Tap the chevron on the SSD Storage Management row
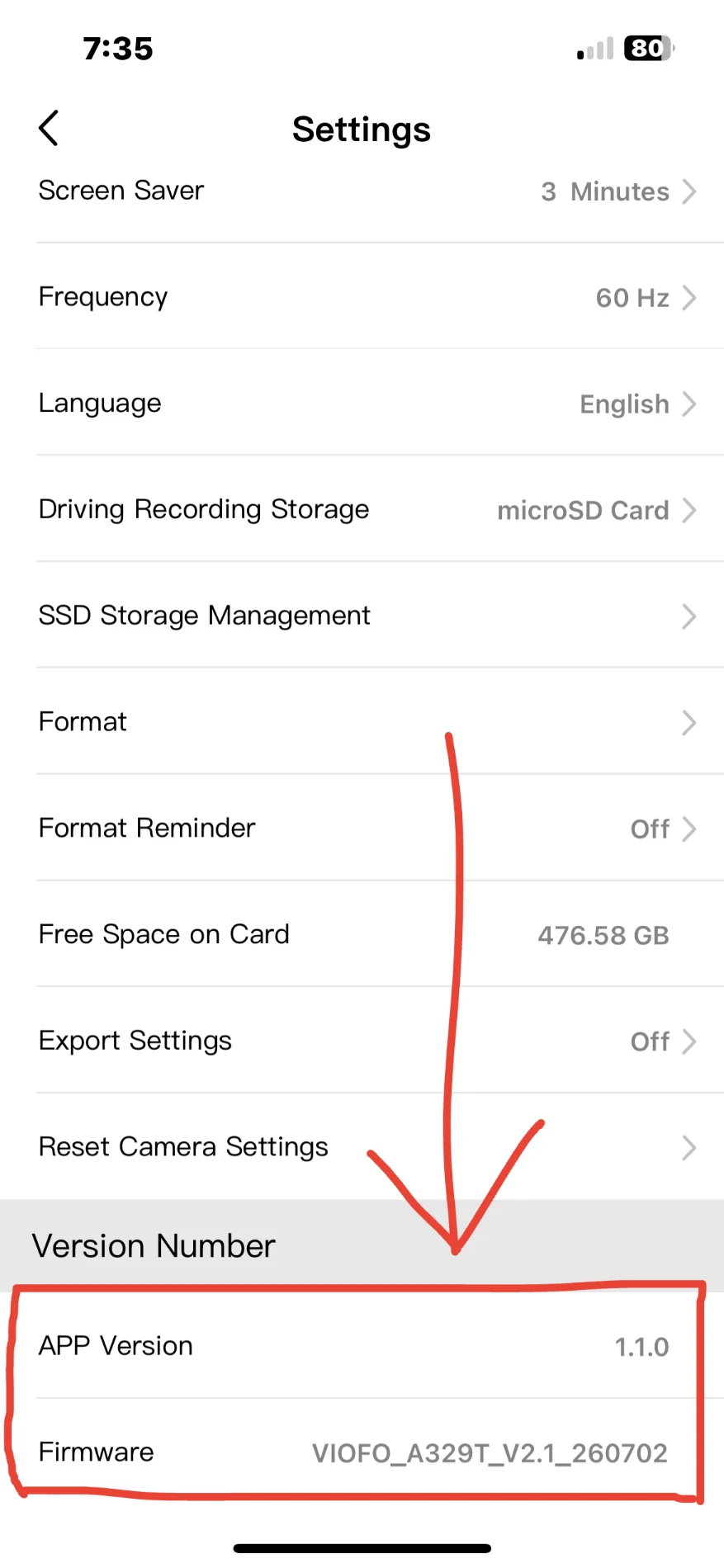Screen dimensions: 724x1568 [689, 616]
